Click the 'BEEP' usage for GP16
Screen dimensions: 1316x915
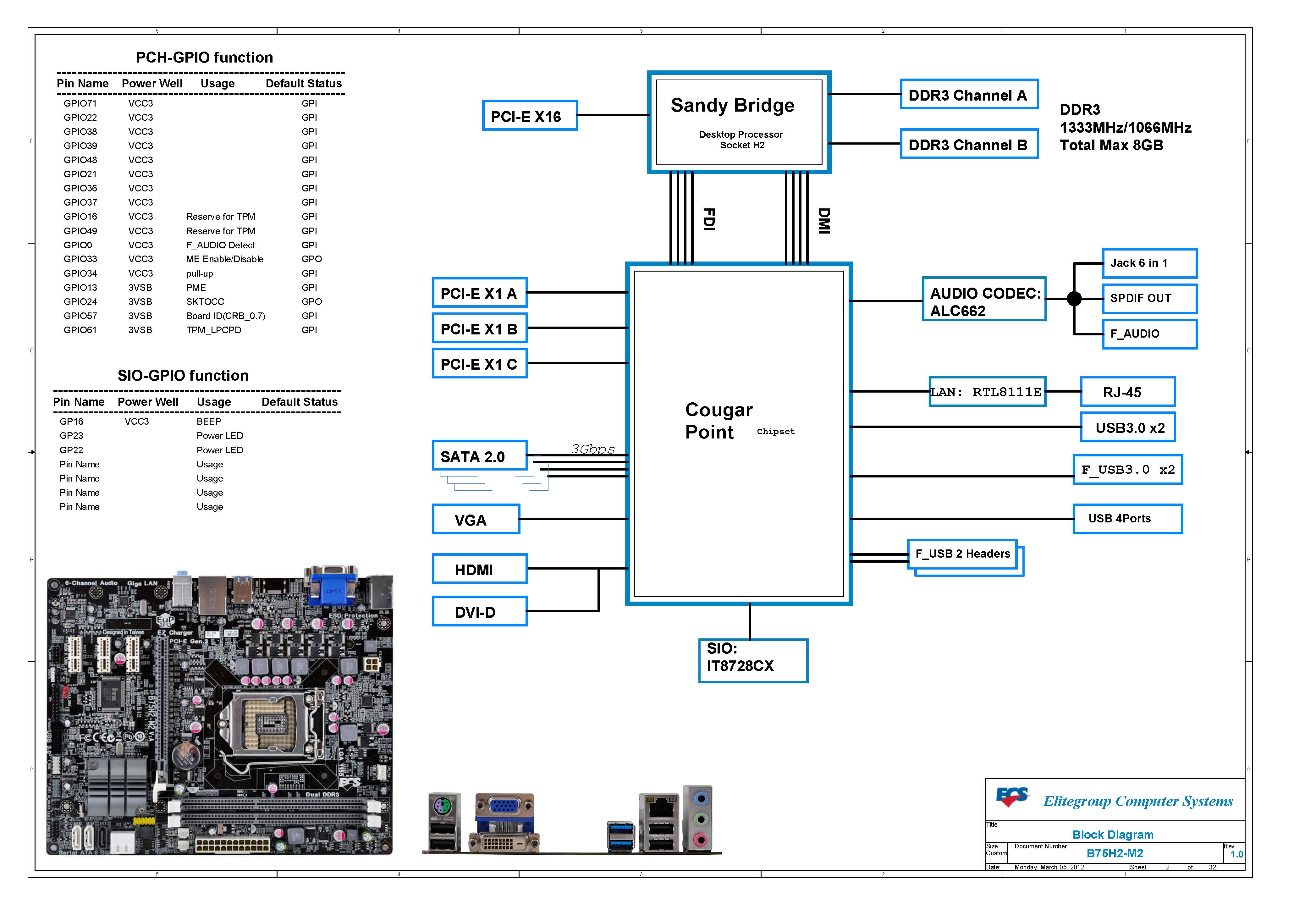[x=209, y=422]
